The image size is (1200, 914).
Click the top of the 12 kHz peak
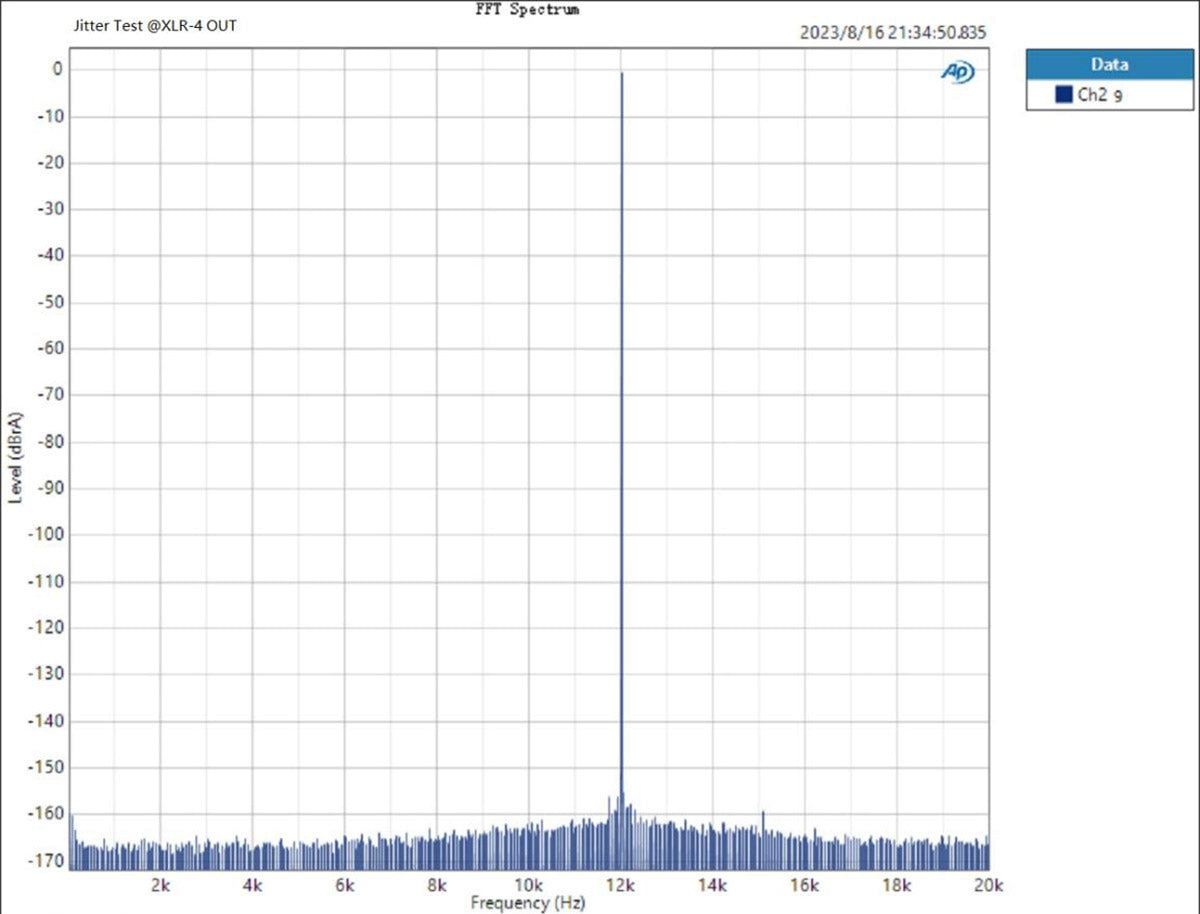621,74
